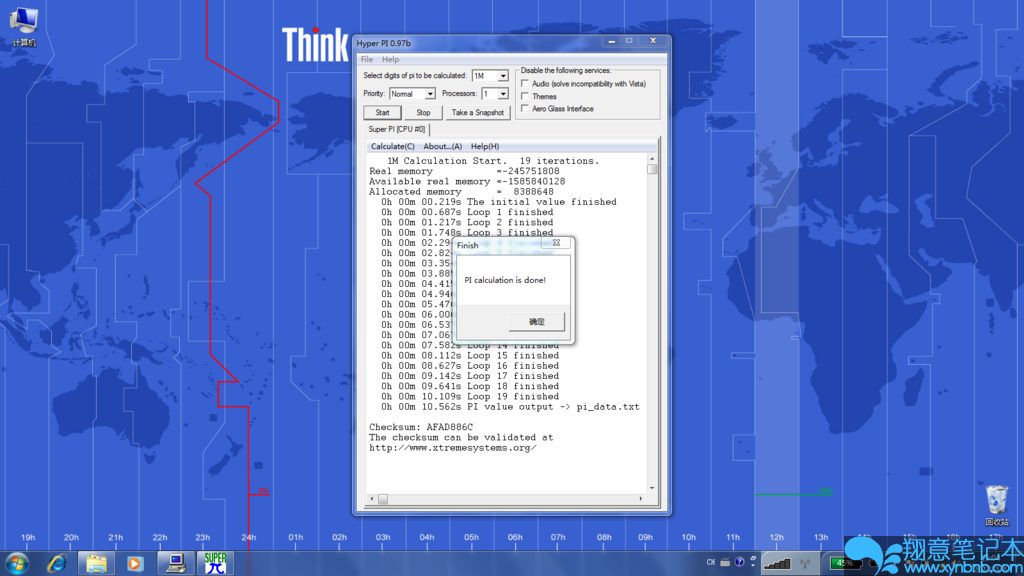Open the wireless signal strength tray icon
Viewport: 1024px width, 576px height.
pos(776,562)
